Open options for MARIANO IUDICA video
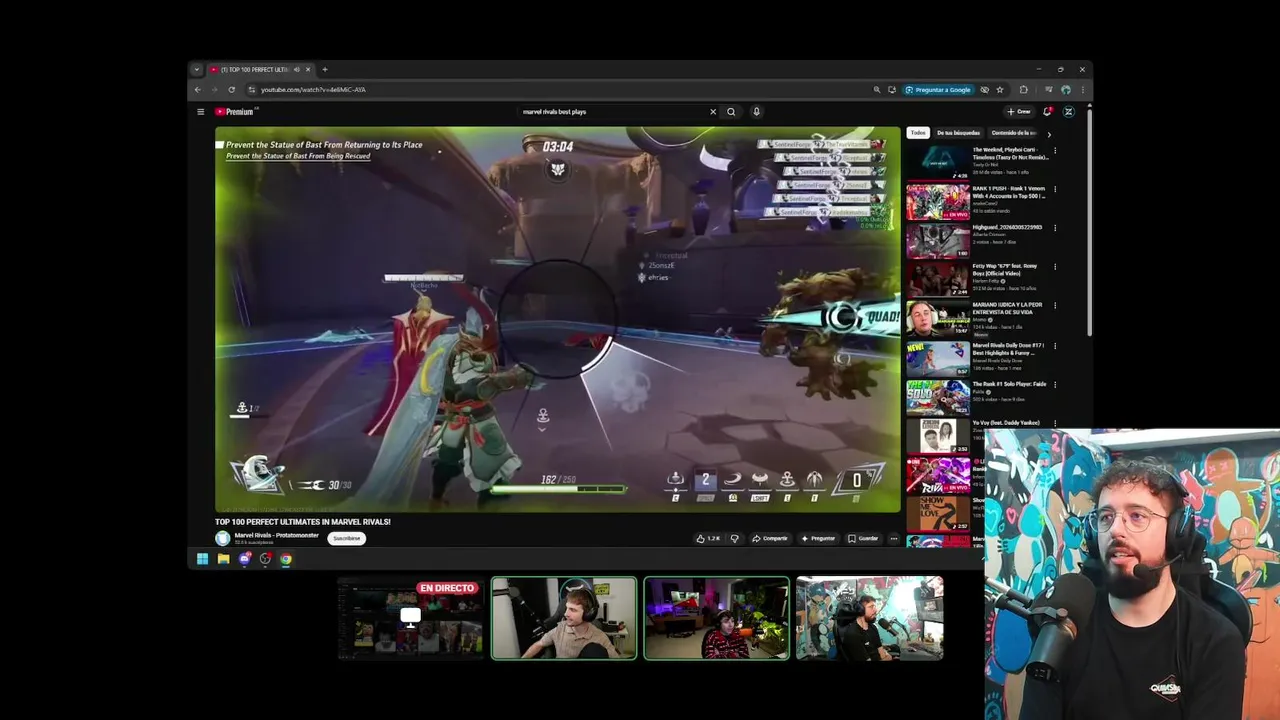 1054,306
